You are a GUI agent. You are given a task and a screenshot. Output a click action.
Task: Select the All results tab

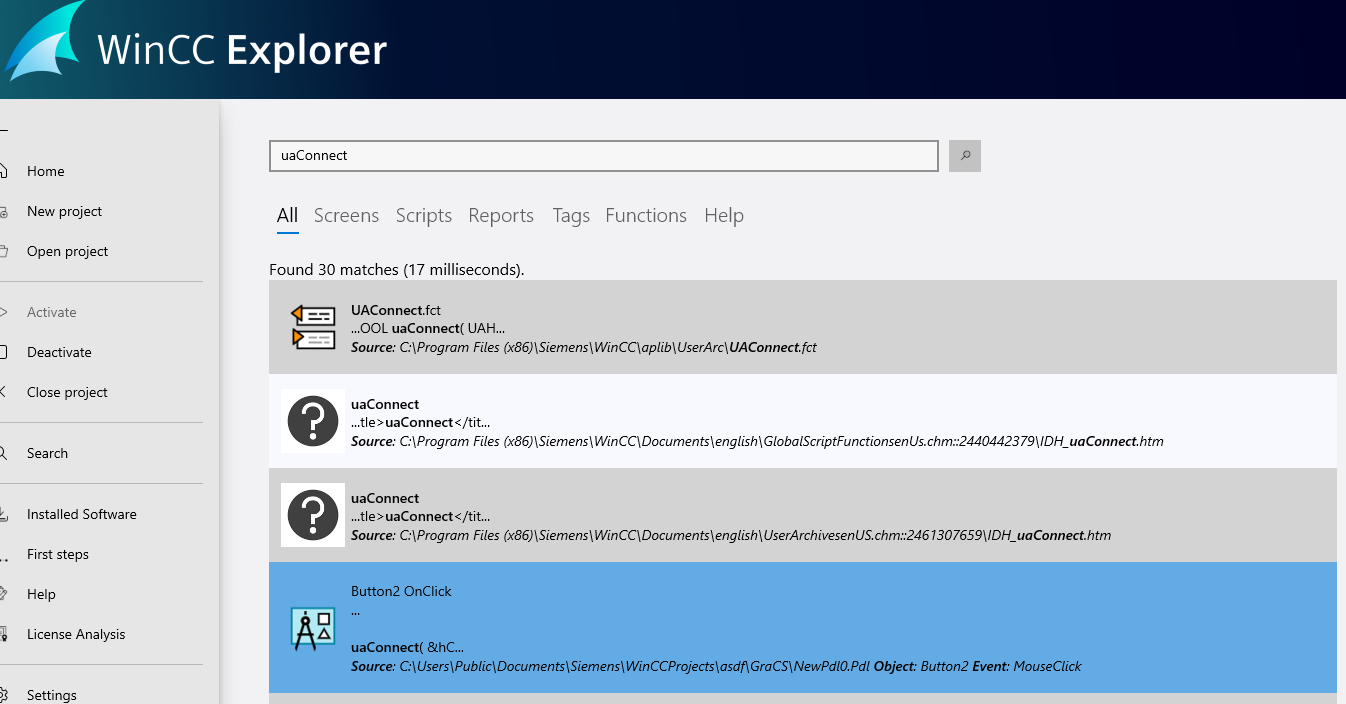pyautogui.click(x=288, y=215)
